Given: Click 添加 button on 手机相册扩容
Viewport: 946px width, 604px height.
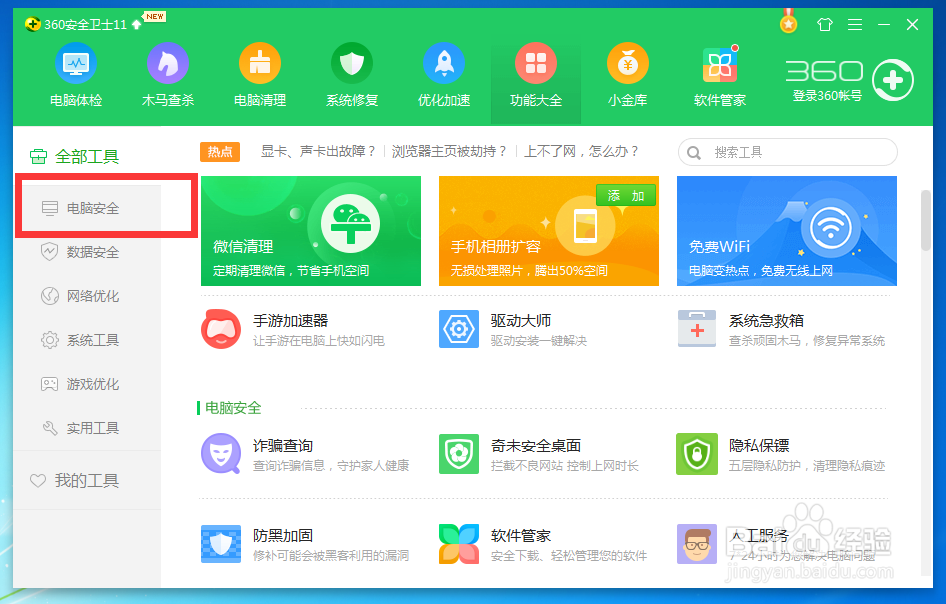Looking at the screenshot, I should 626,196.
